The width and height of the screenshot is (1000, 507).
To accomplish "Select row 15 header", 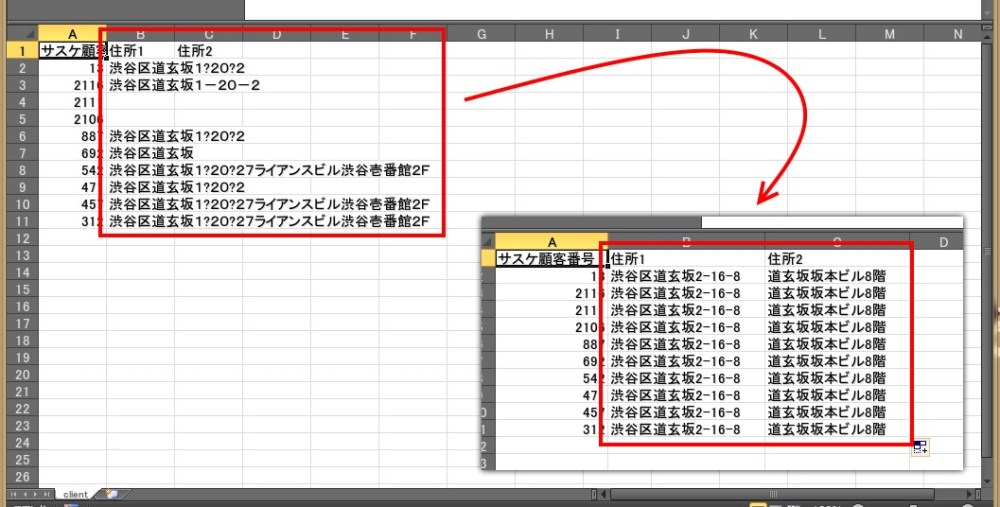I will pos(23,290).
